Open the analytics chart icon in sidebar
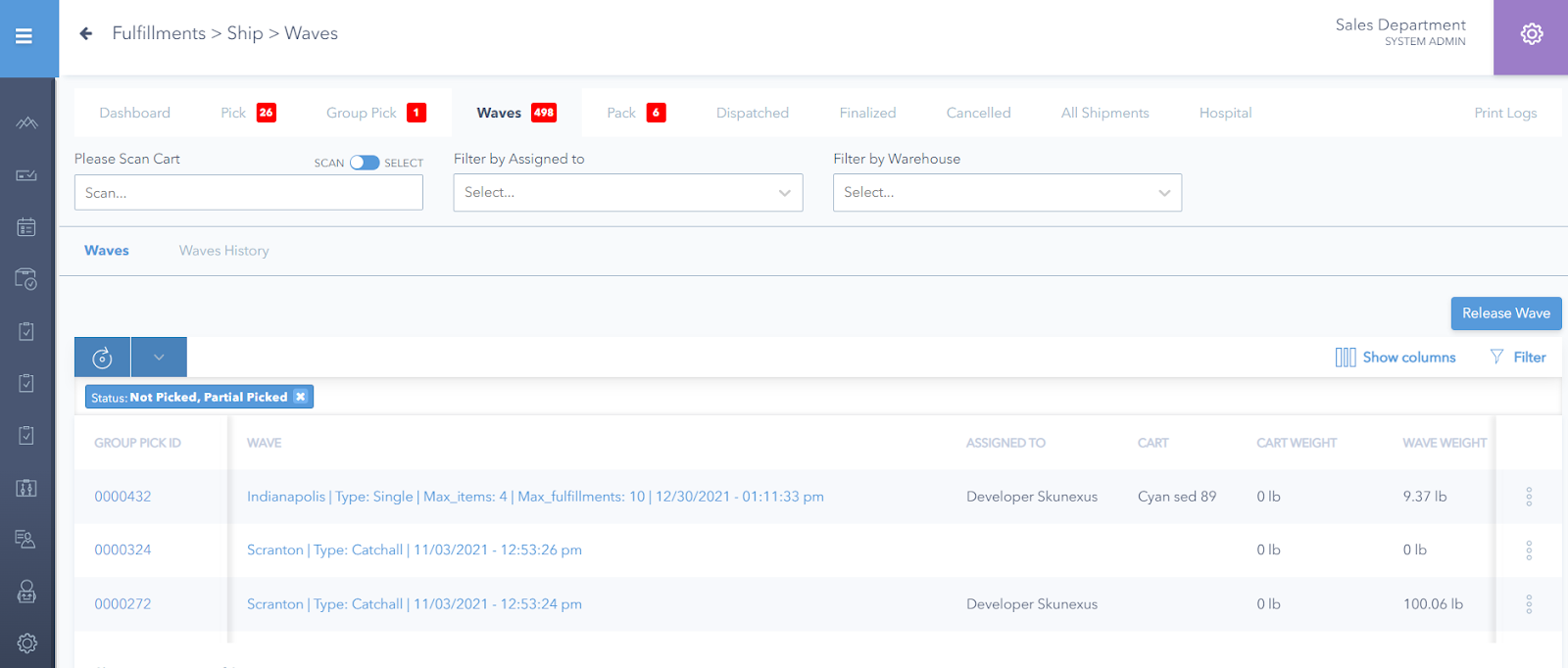The height and width of the screenshot is (668, 1568). click(26, 122)
